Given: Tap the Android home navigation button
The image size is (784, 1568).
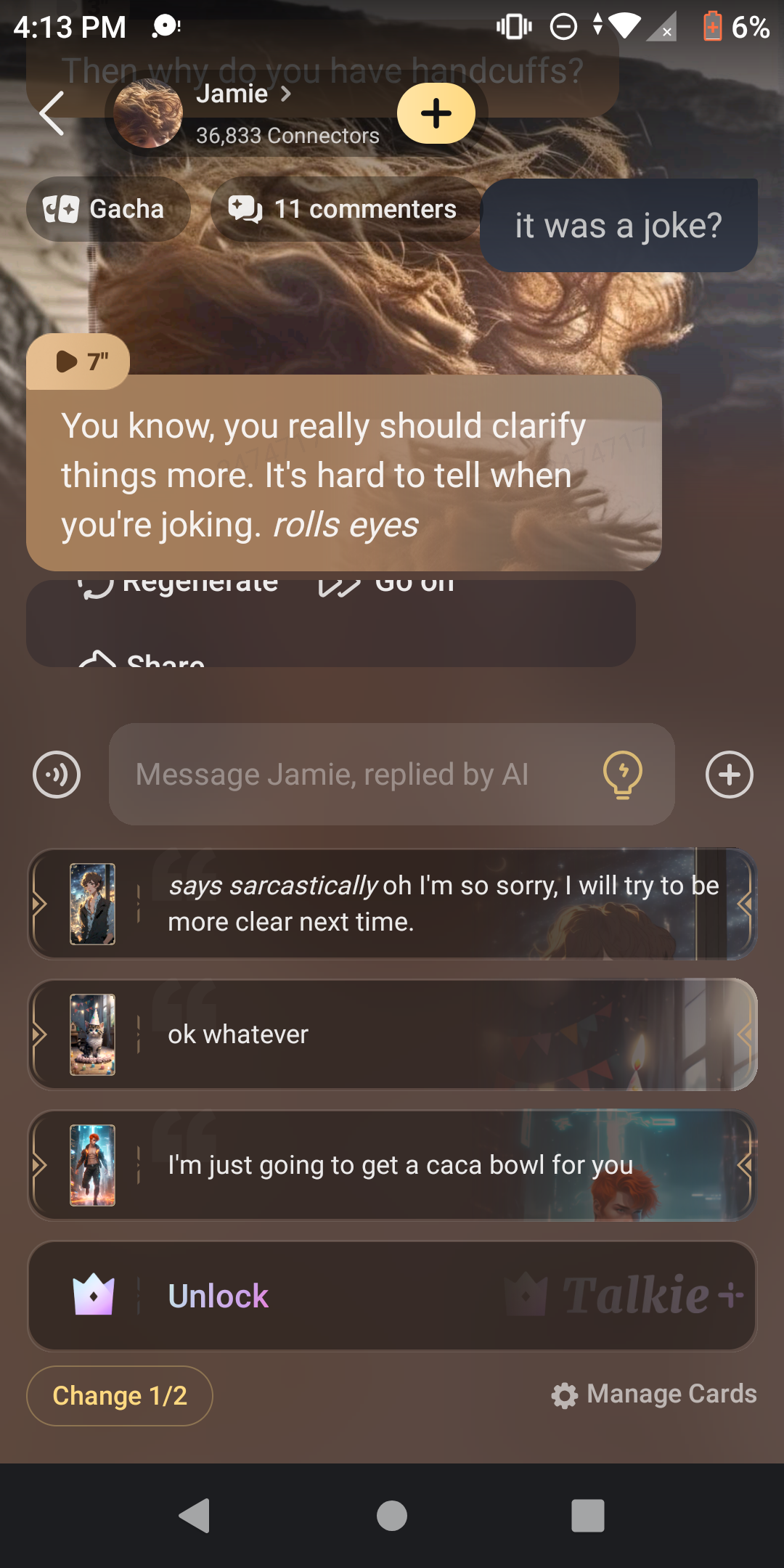Looking at the screenshot, I should (392, 1516).
